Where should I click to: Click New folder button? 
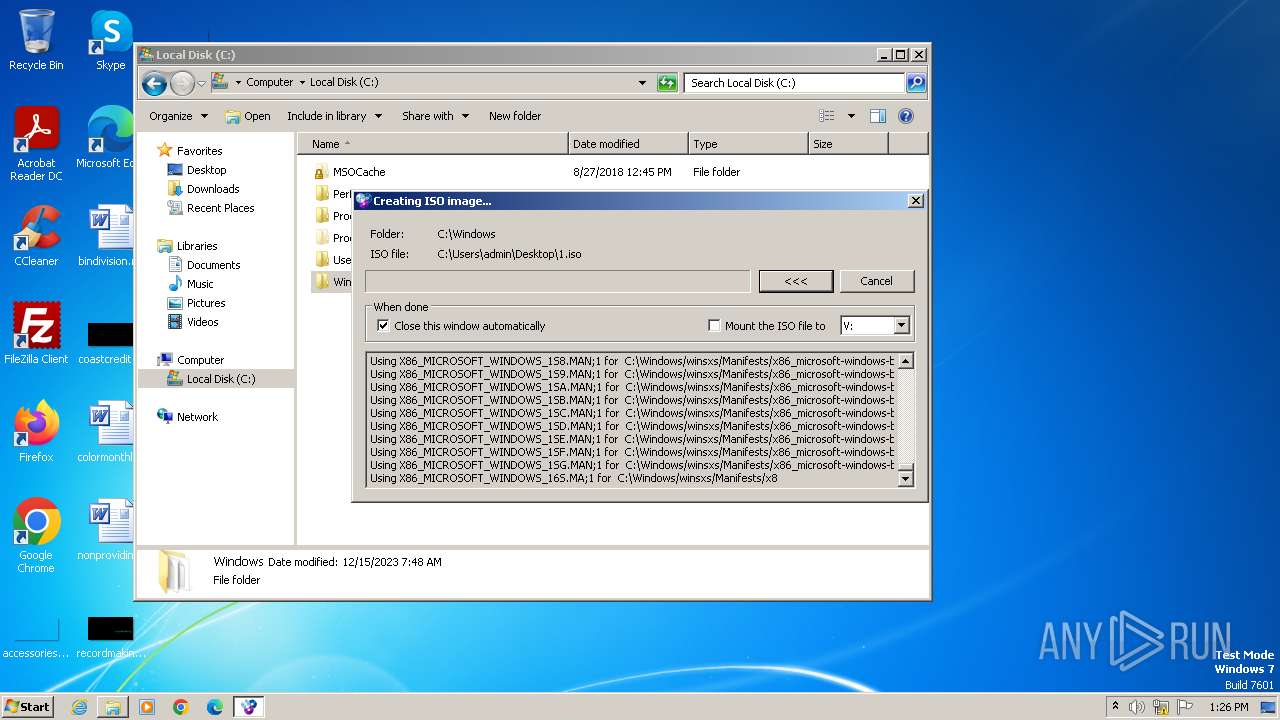click(515, 116)
